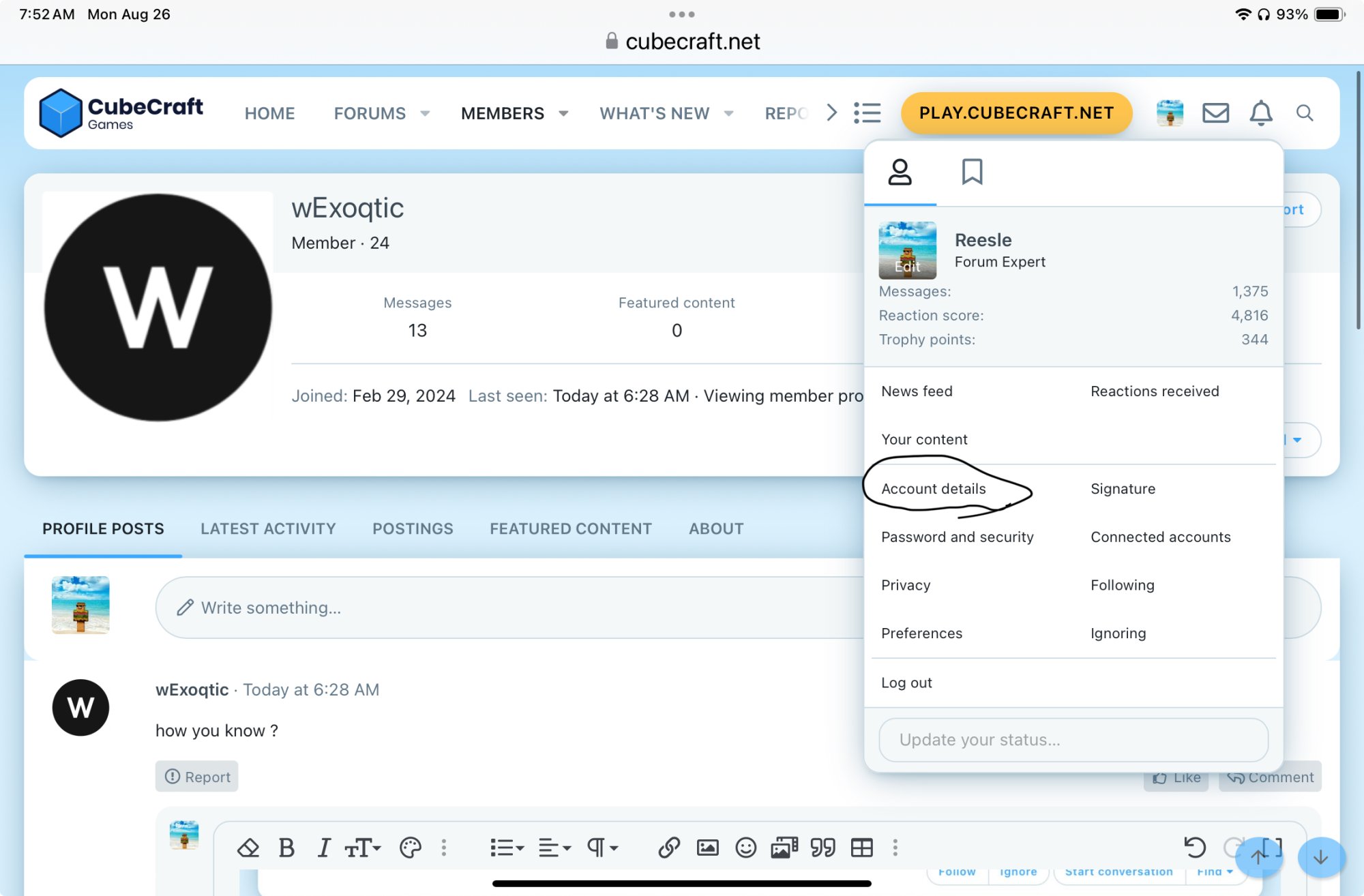Open the magnifier search icon
Screen dimensions: 1364x896
(x=1304, y=113)
